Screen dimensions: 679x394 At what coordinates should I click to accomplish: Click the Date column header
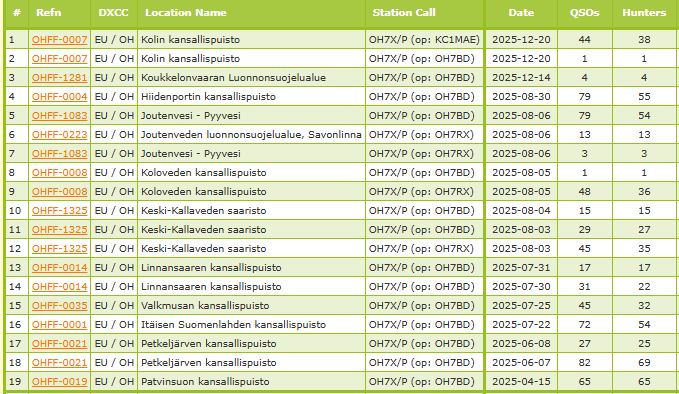click(x=521, y=13)
